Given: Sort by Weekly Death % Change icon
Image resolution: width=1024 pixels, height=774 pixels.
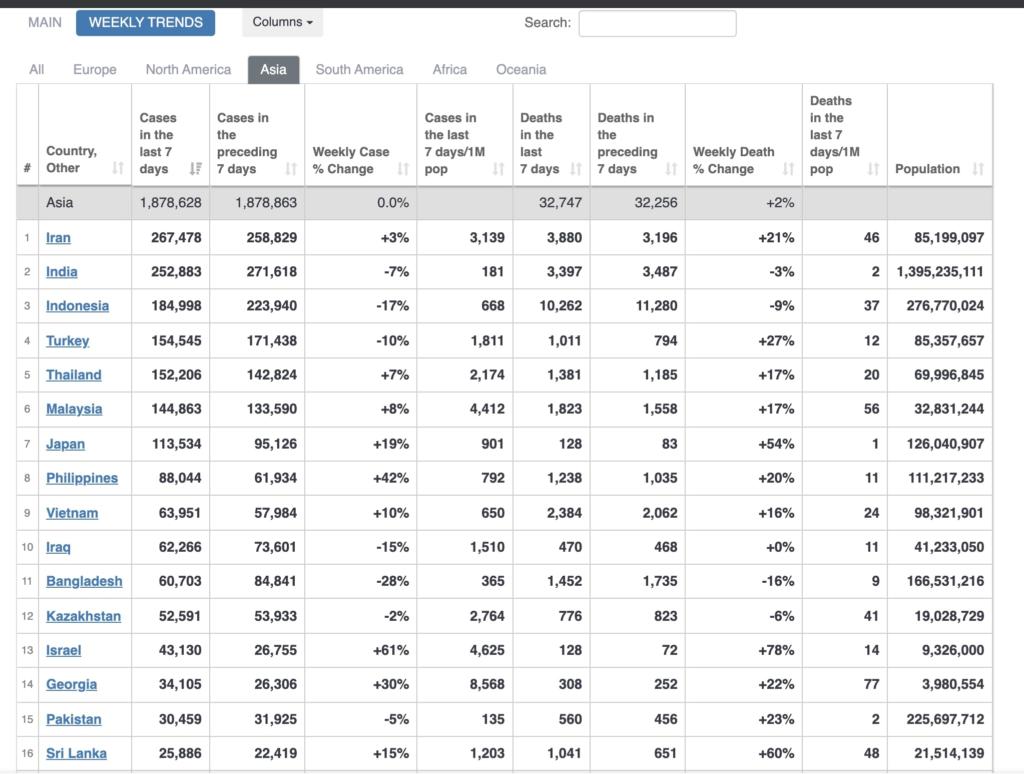Looking at the screenshot, I should [788, 169].
